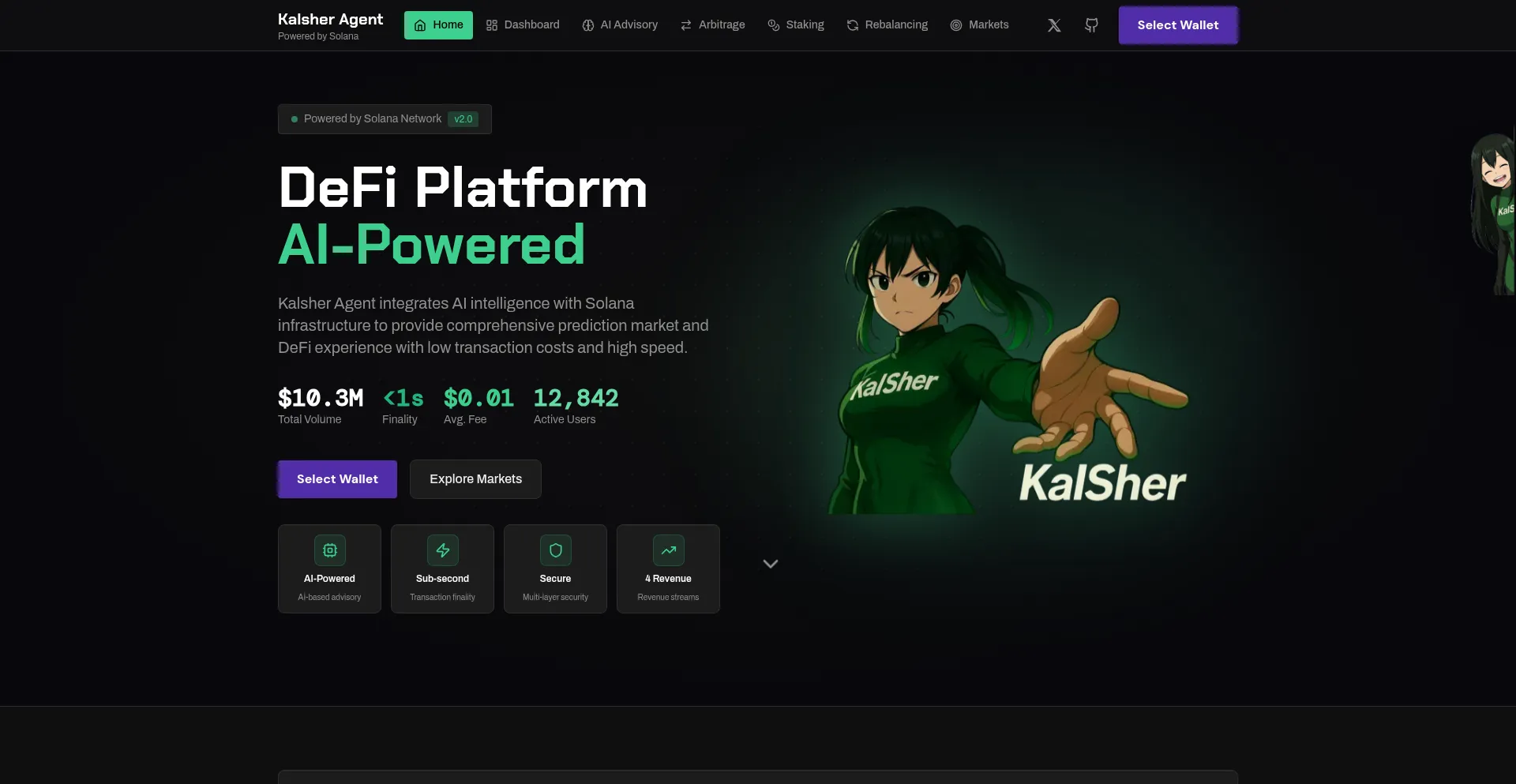
Task: Open the GitHub icon link
Action: pos(1091,25)
